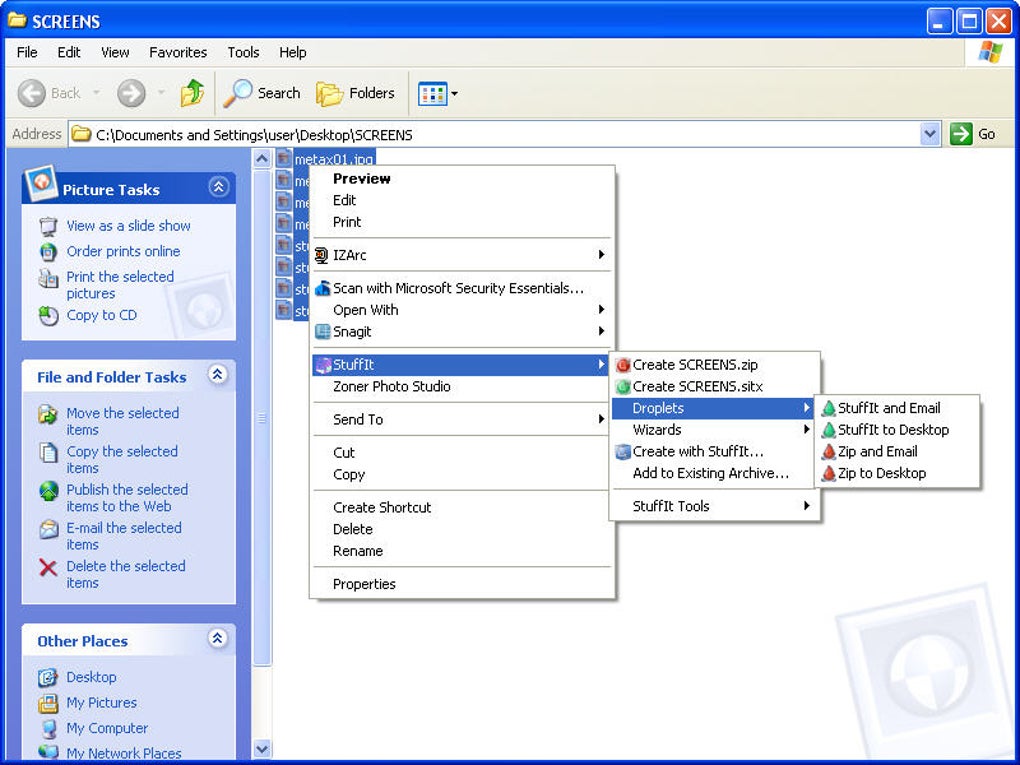1020x765 pixels.
Task: Select Create SCREENS.sitx
Action: click(714, 386)
